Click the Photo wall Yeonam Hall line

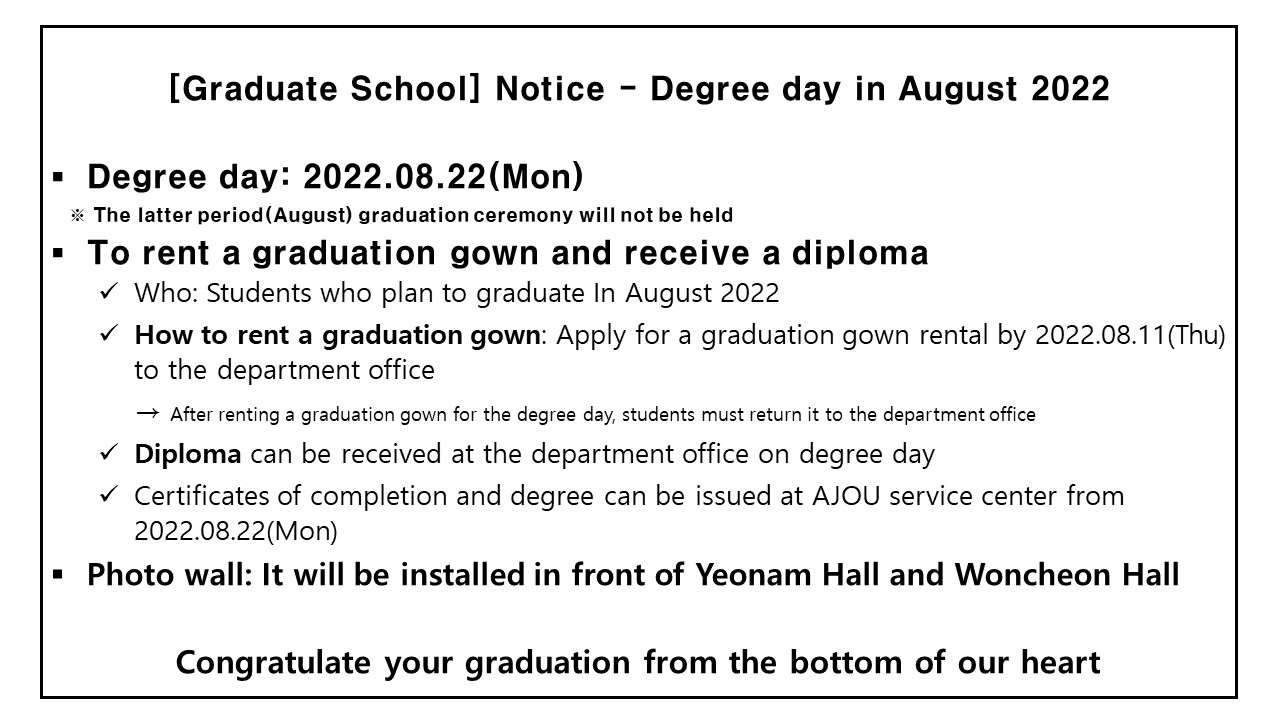[634, 575]
